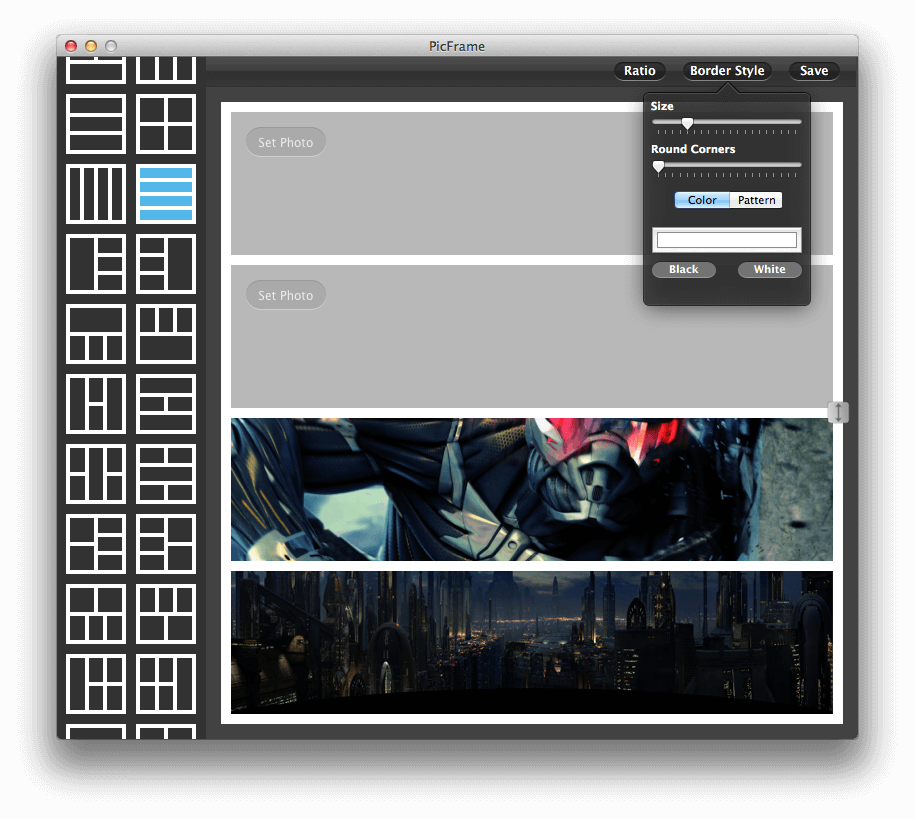The height and width of the screenshot is (818, 915).
Task: Set border color to Black
Action: pos(683,270)
